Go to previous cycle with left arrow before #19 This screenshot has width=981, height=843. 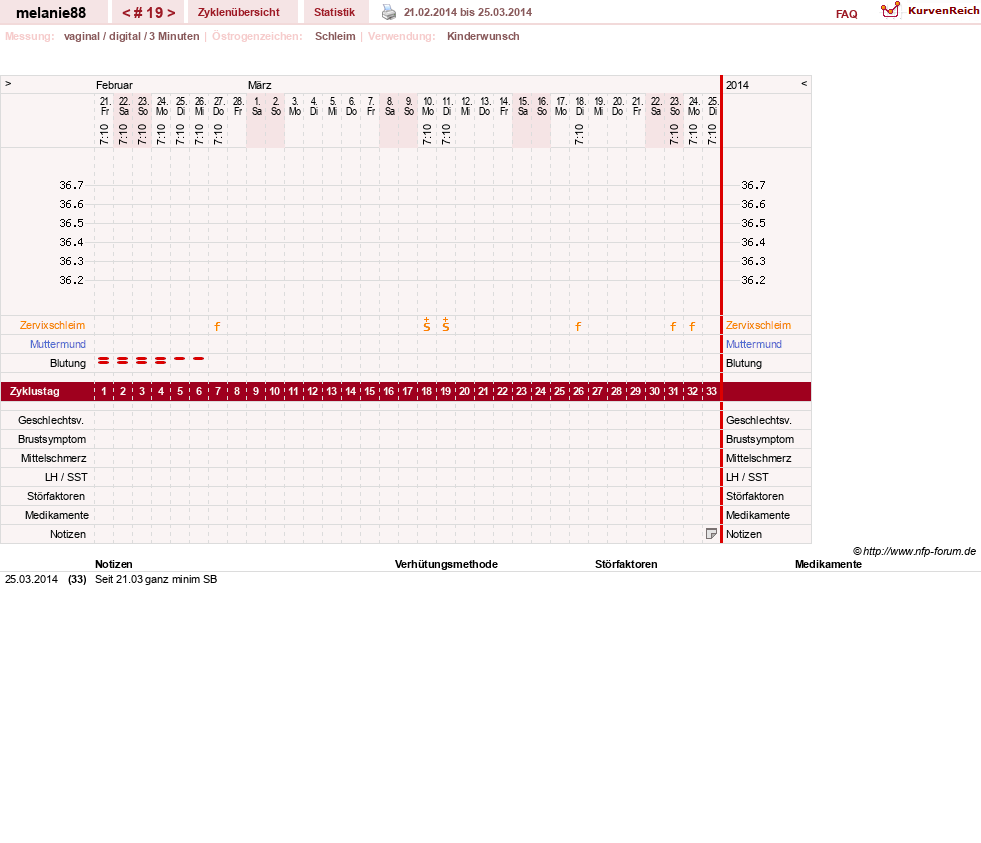click(x=126, y=13)
